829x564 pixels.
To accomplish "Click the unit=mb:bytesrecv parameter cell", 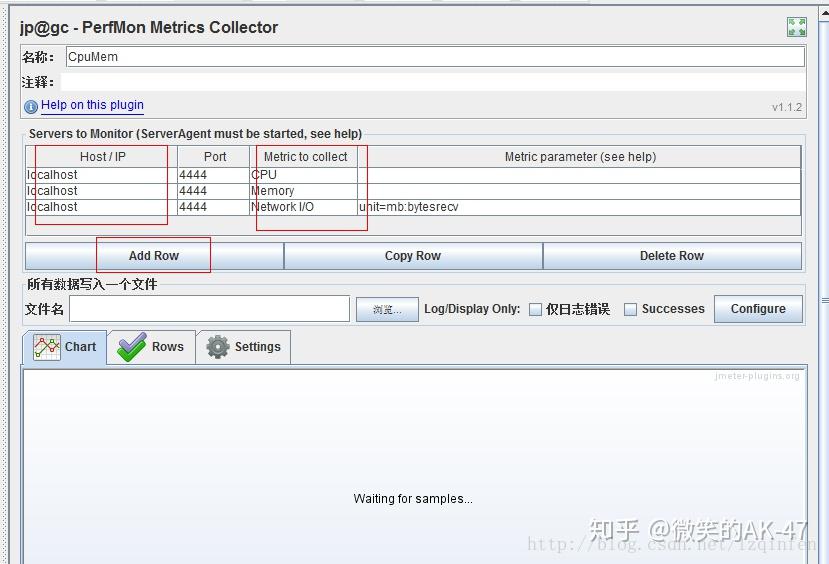I will (x=579, y=207).
